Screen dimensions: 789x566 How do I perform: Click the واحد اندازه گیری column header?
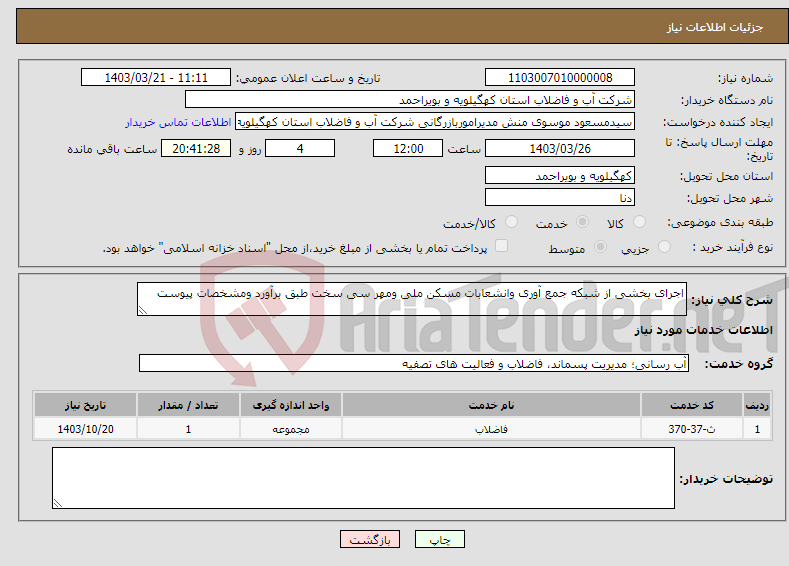(x=291, y=405)
